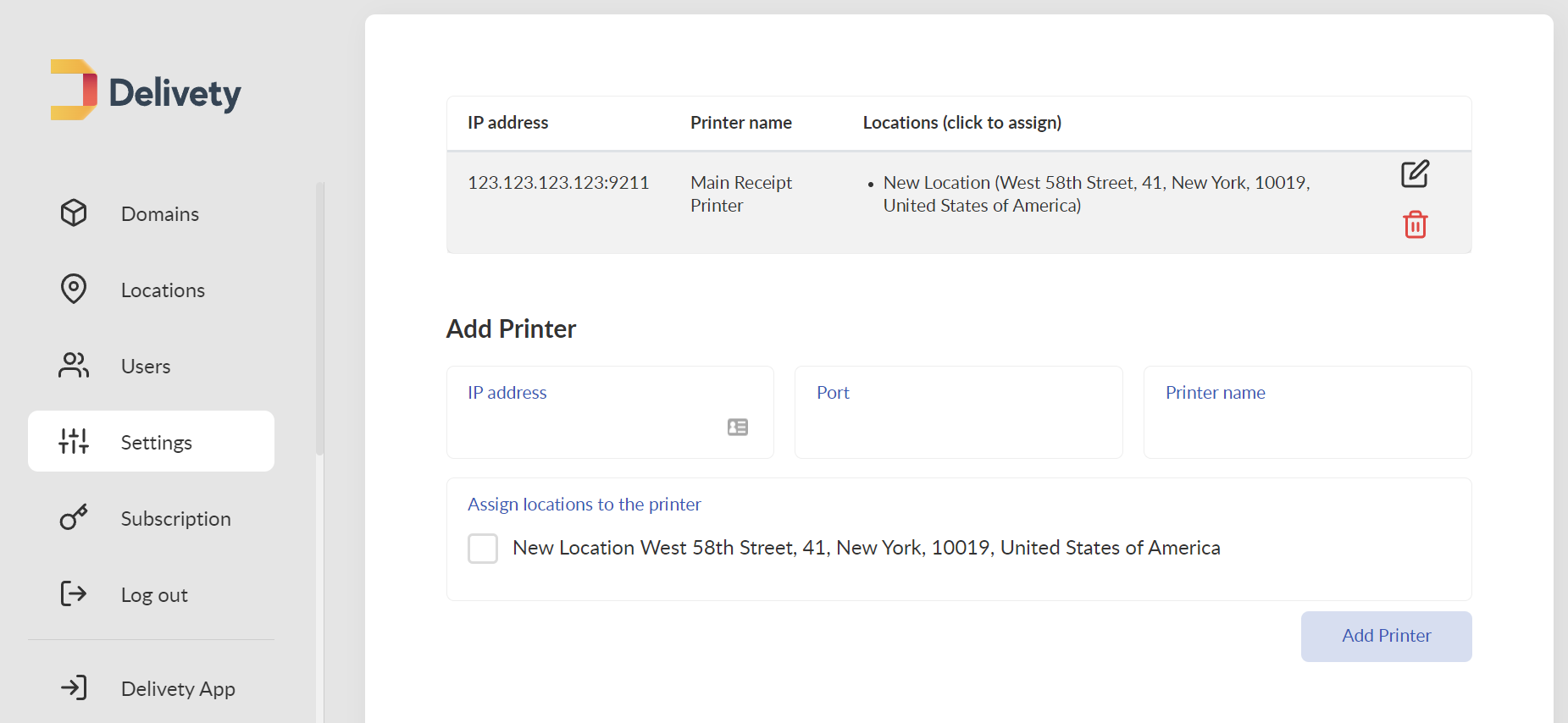Click the Locations (click to assign) header

point(962,123)
